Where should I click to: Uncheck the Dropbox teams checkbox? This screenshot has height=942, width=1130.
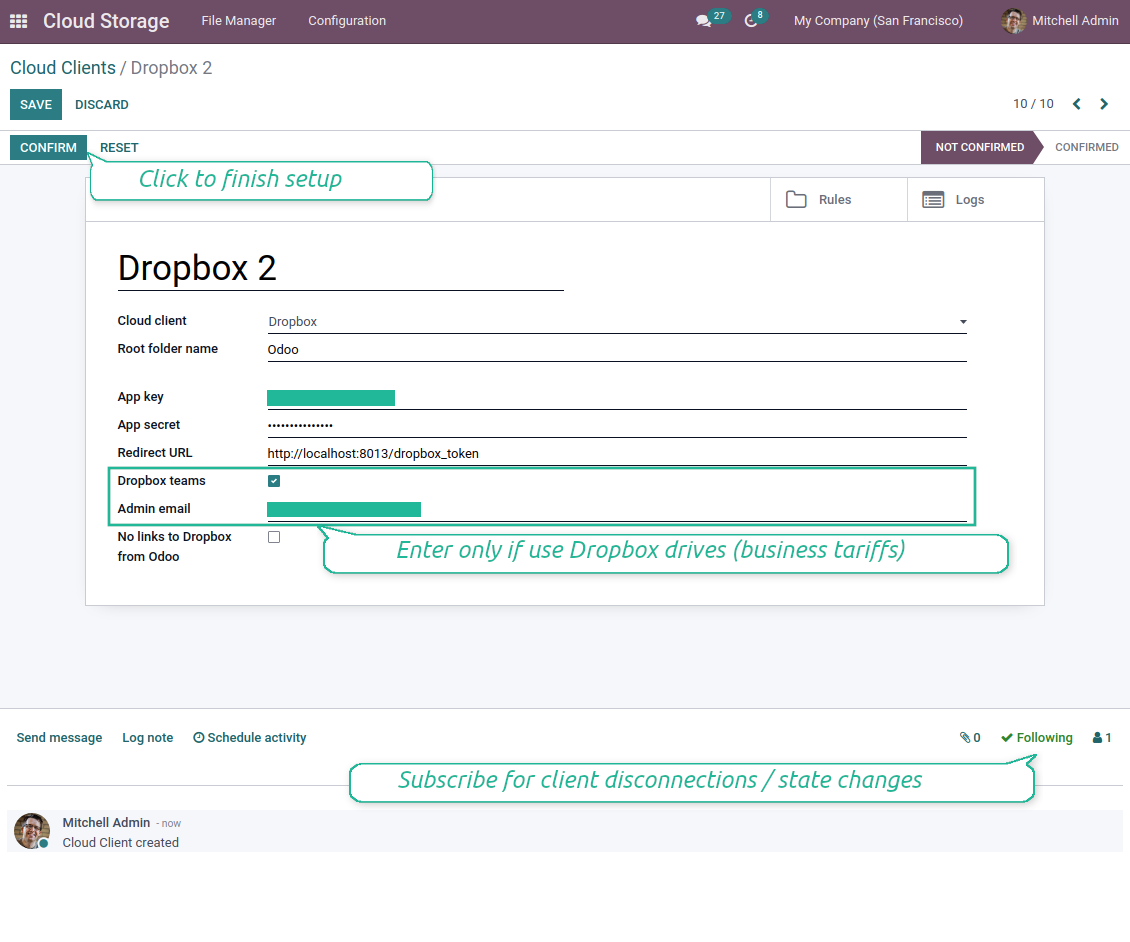click(274, 481)
